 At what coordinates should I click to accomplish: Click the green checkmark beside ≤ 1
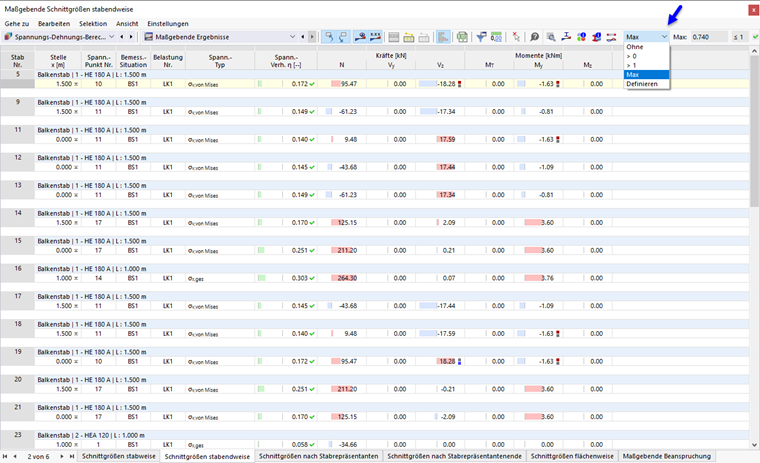pyautogui.click(x=755, y=37)
